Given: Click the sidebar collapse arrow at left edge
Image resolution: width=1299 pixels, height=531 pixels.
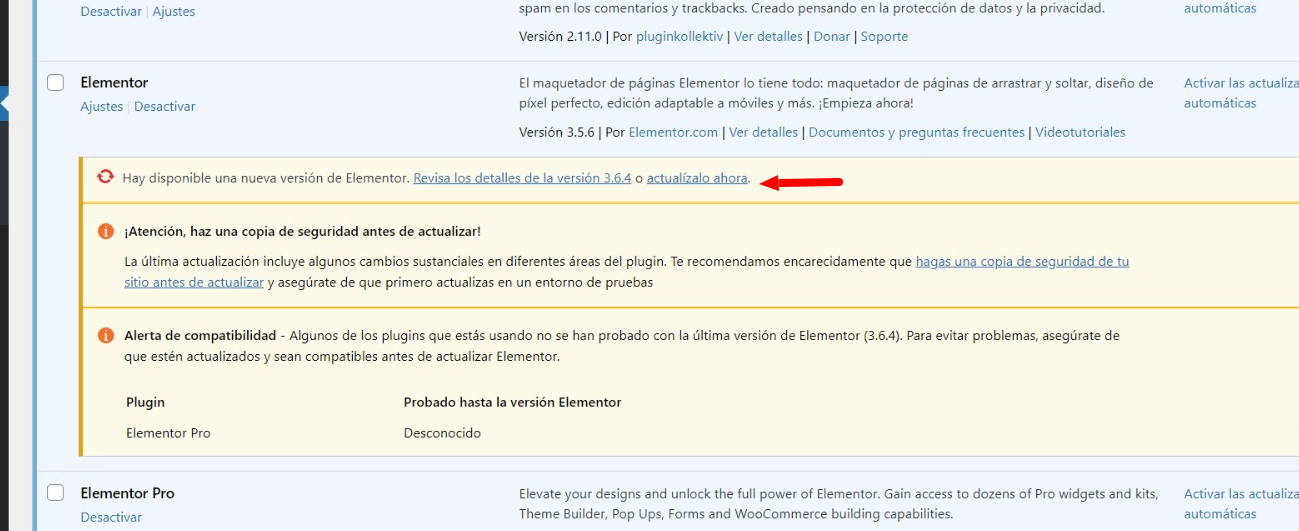Looking at the screenshot, I should [x=4, y=102].
